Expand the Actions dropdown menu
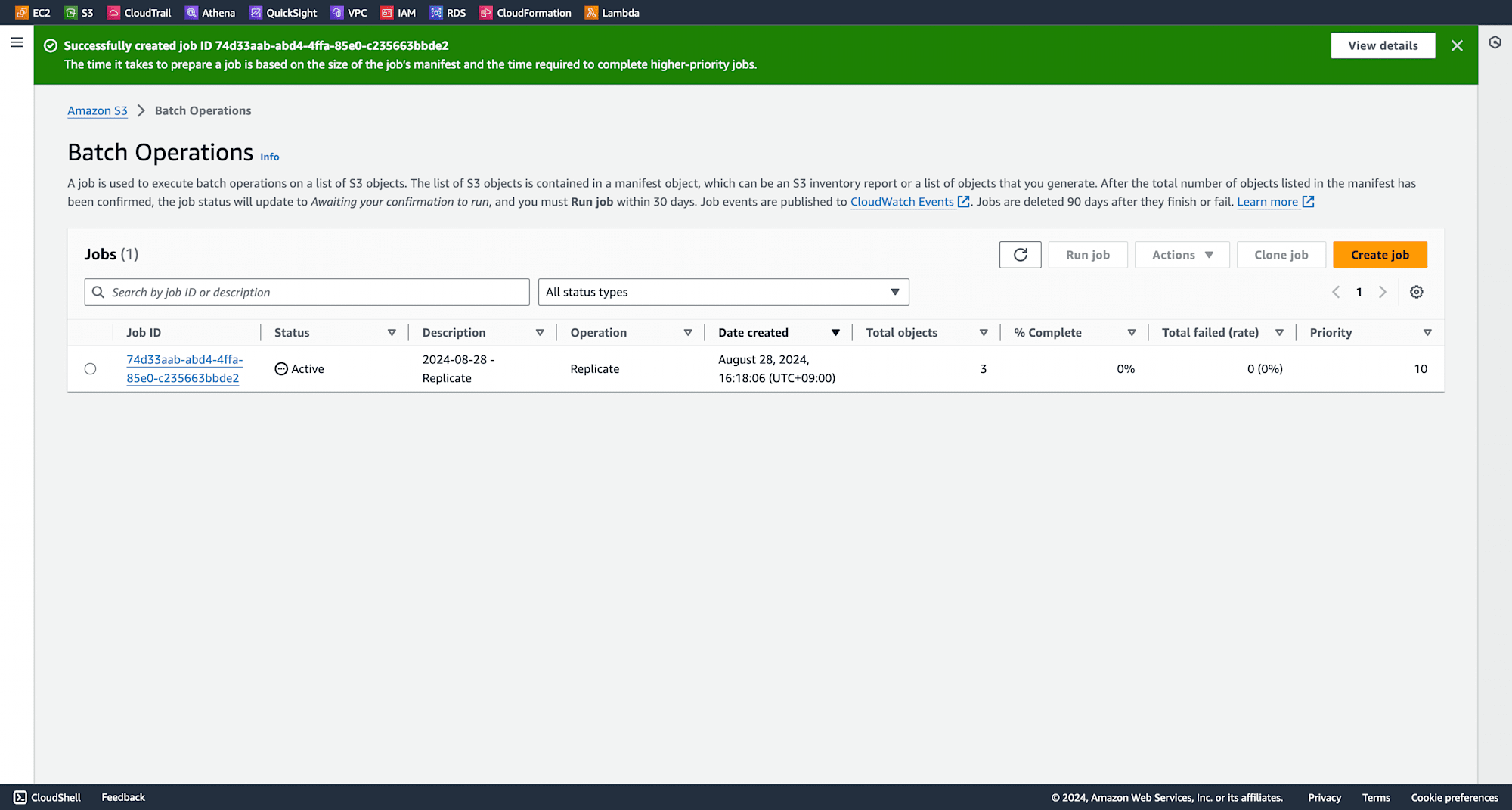Screen dimensions: 1512x810 tap(1182, 255)
